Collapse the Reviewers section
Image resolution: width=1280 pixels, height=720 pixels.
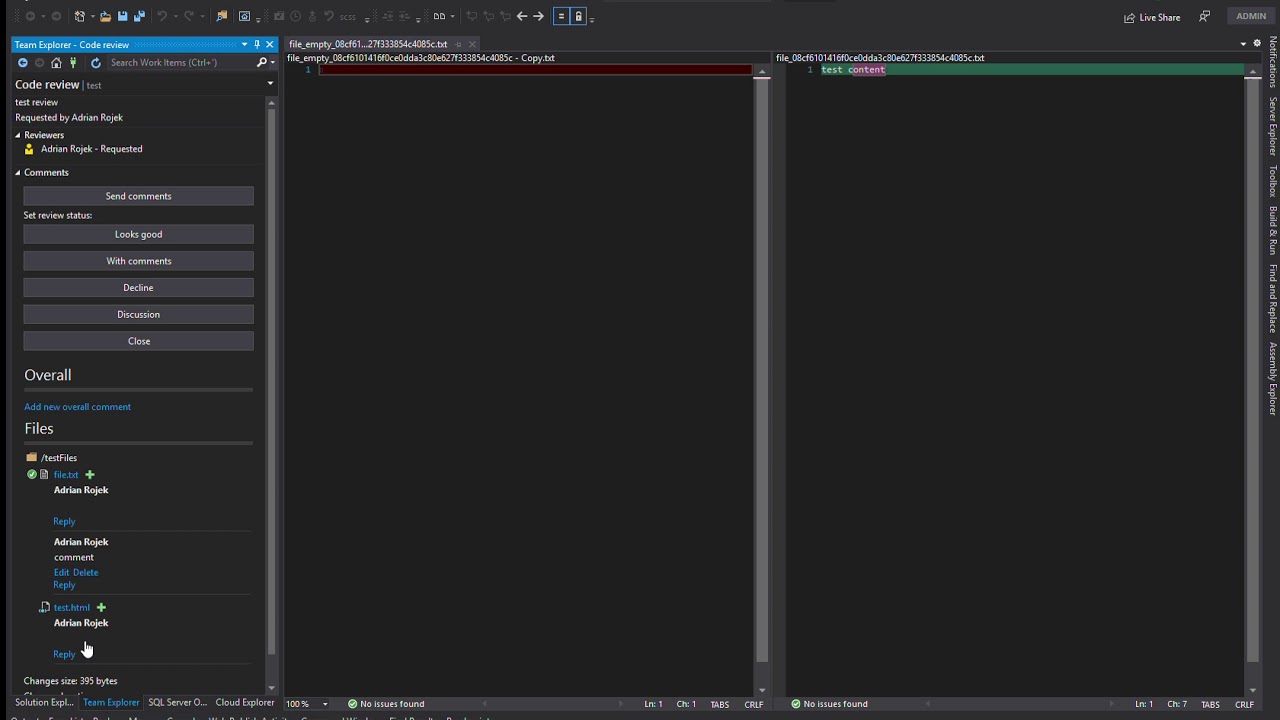point(17,135)
